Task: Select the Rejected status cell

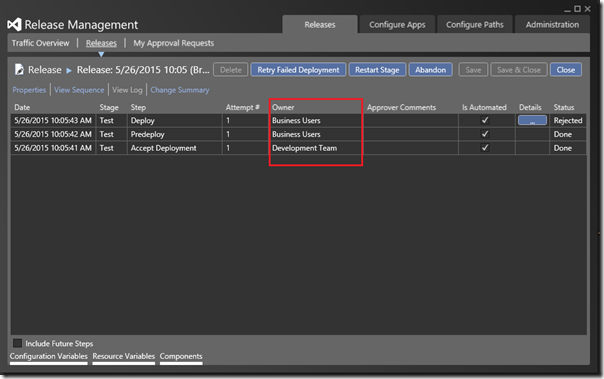Action: (x=568, y=121)
